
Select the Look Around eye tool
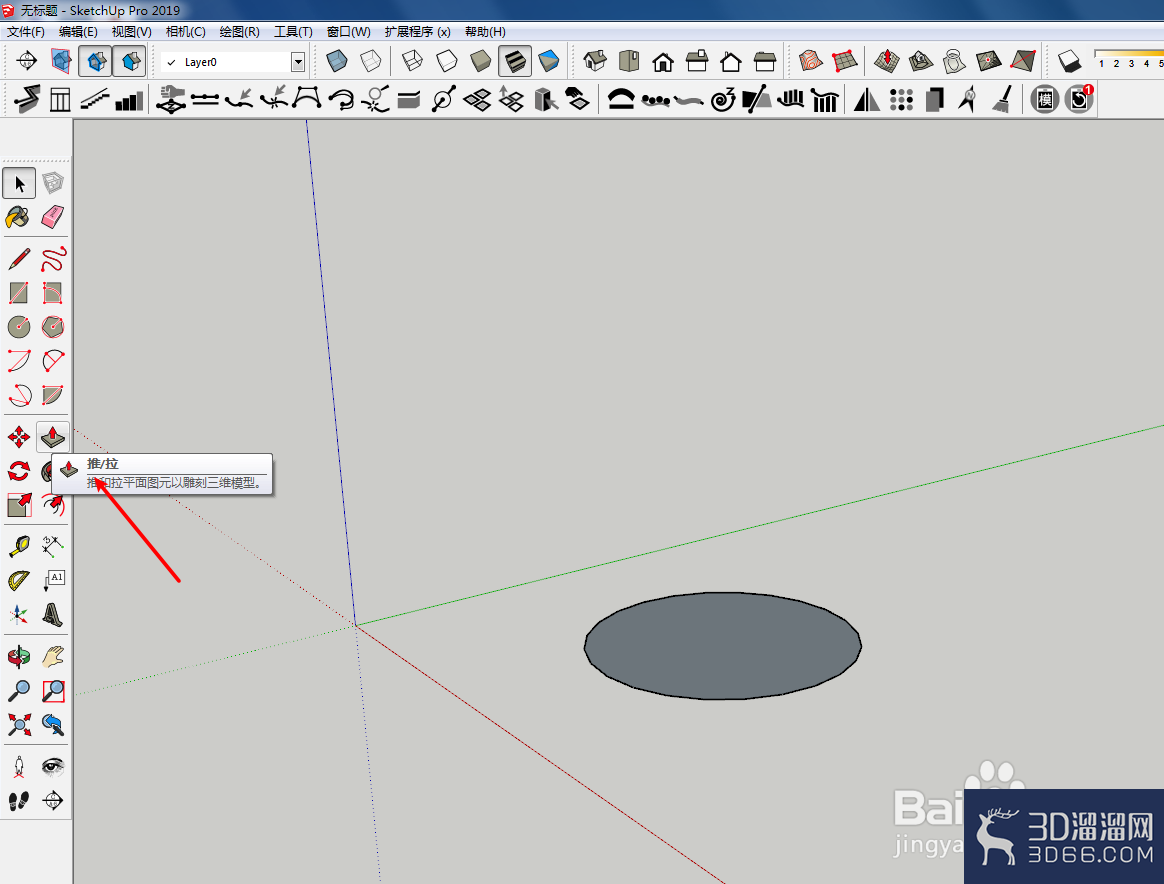pyautogui.click(x=53, y=767)
